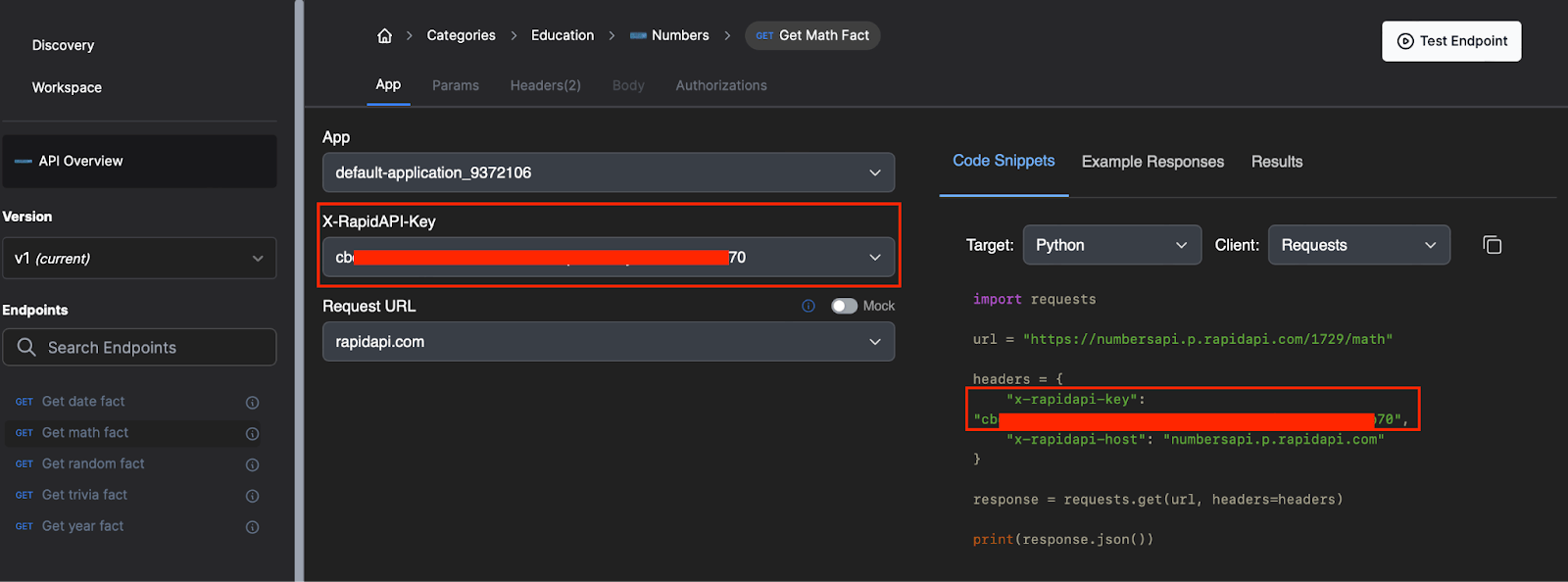Viewport: 1568px width, 582px height.
Task: Switch to the Params tab
Action: tap(456, 85)
